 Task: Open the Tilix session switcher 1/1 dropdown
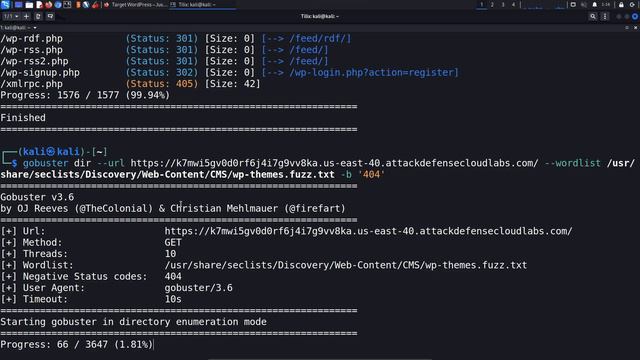[11, 16]
